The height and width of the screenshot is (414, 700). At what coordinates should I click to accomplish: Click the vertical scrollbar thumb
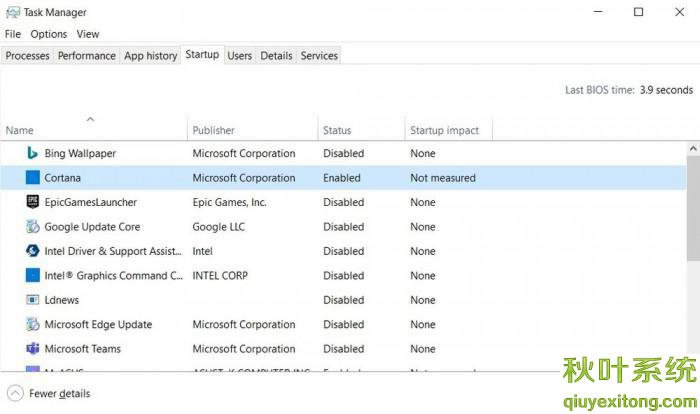[x=693, y=208]
